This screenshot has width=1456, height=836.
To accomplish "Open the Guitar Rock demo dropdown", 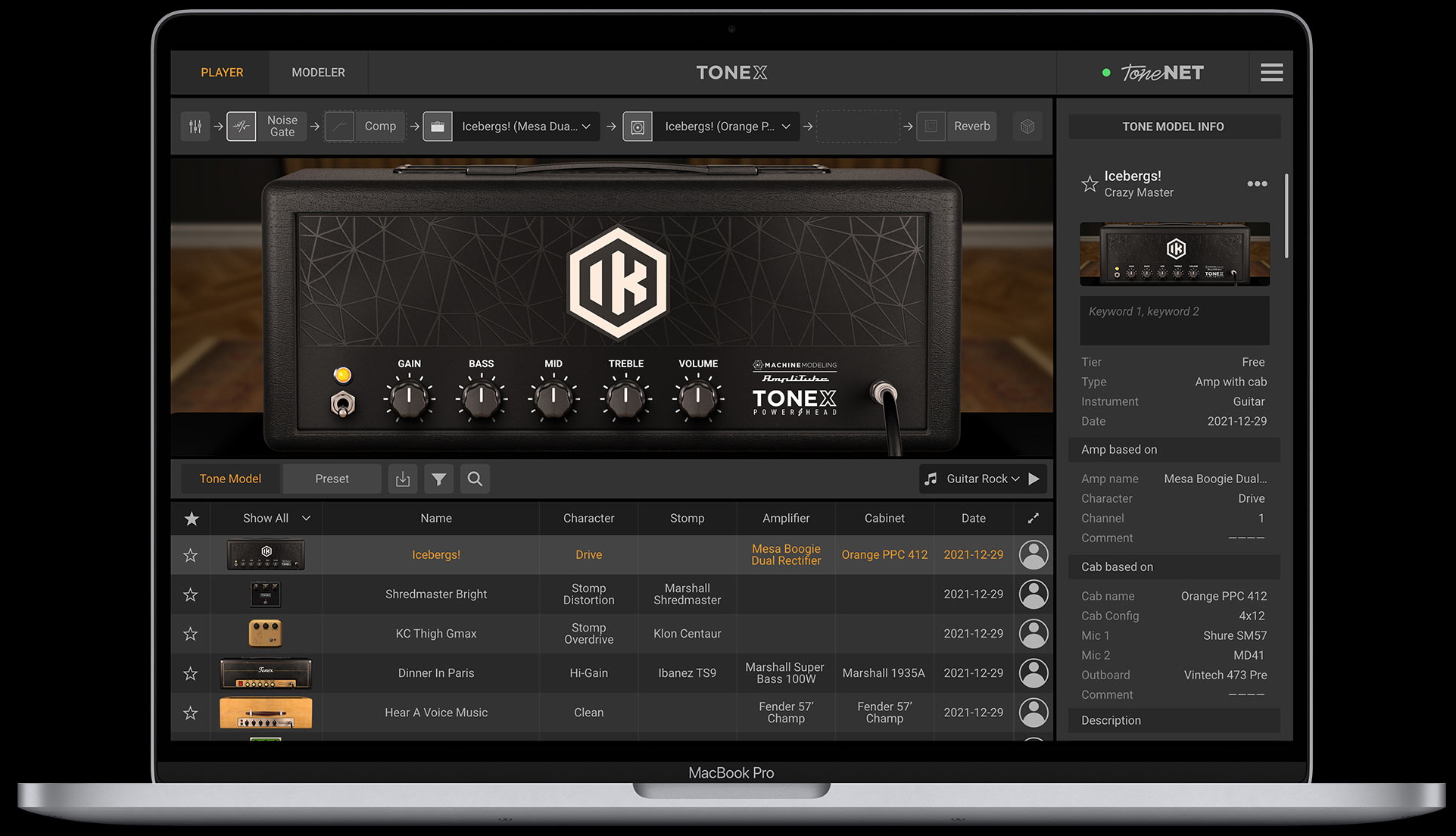I will (983, 479).
